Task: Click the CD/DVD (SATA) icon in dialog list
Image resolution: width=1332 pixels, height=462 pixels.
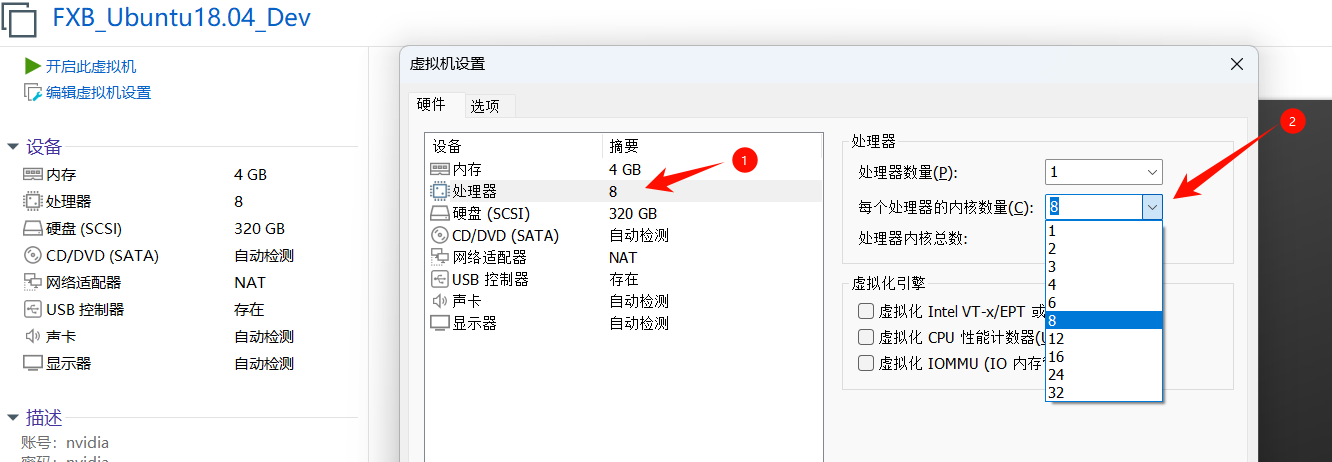Action: tap(439, 235)
